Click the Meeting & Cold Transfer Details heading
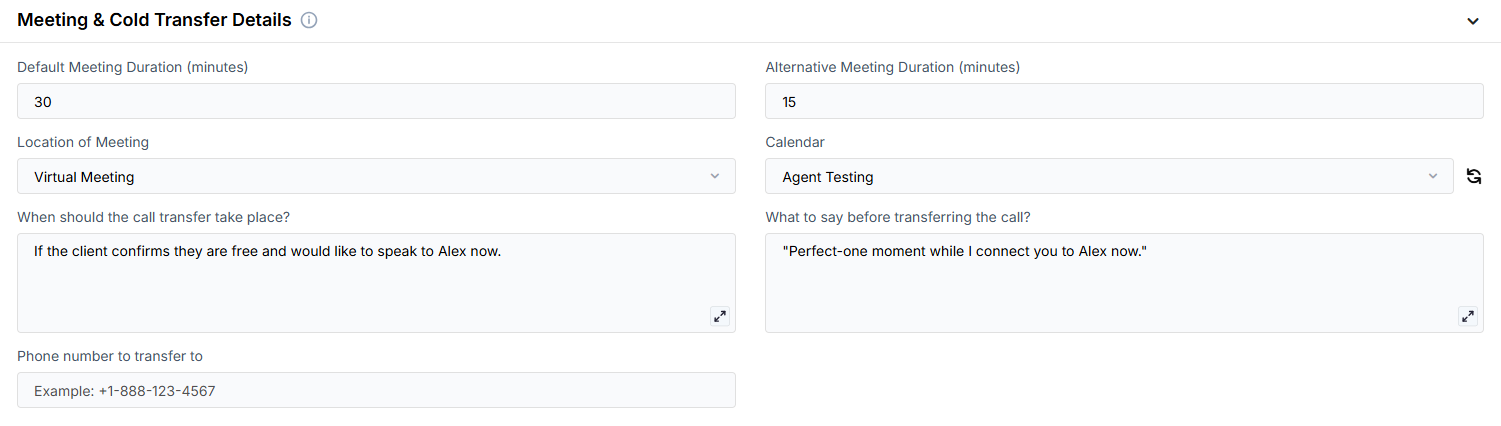This screenshot has height=426, width=1501. [154, 20]
